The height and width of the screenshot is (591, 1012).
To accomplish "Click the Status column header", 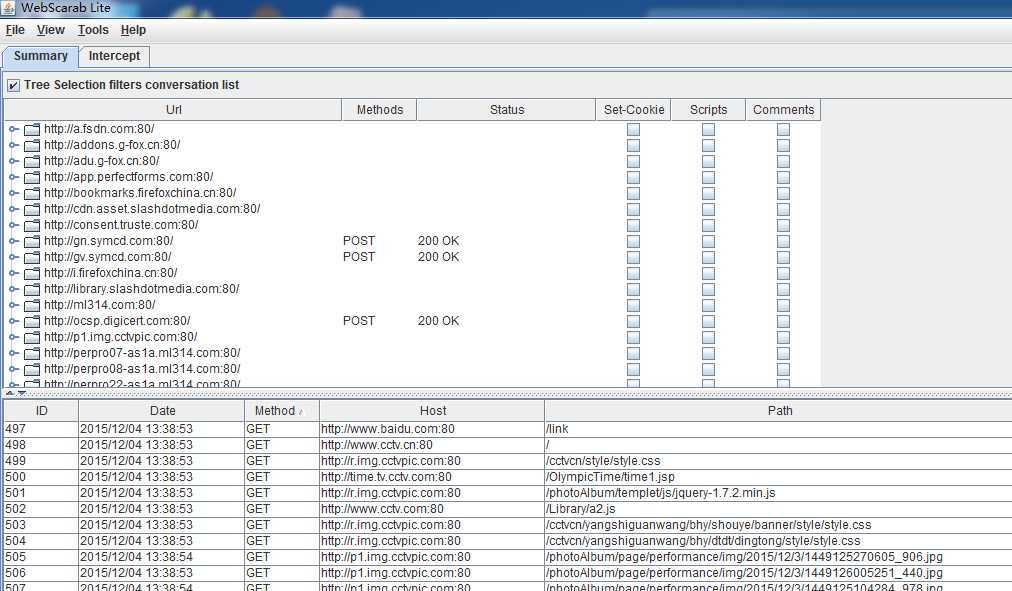I will tap(507, 110).
